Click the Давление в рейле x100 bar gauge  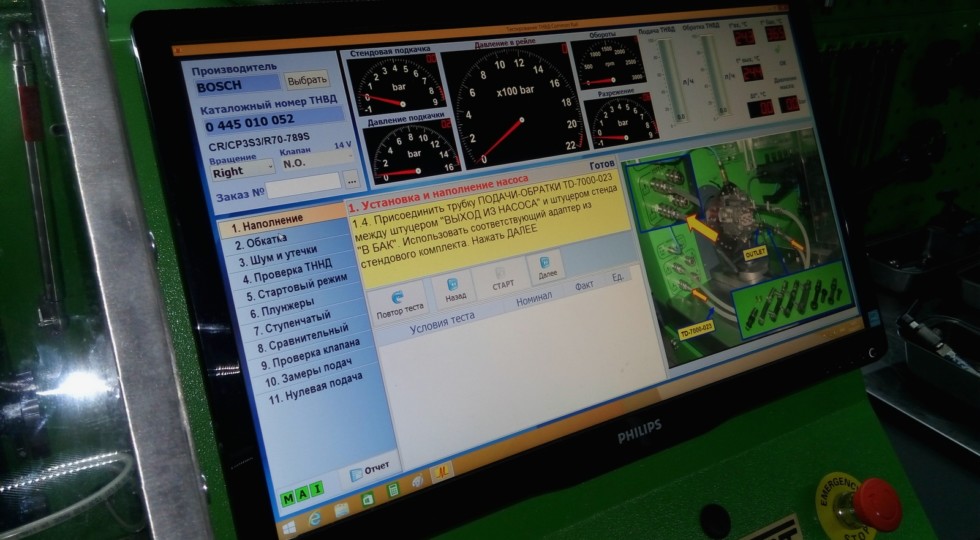(513, 106)
